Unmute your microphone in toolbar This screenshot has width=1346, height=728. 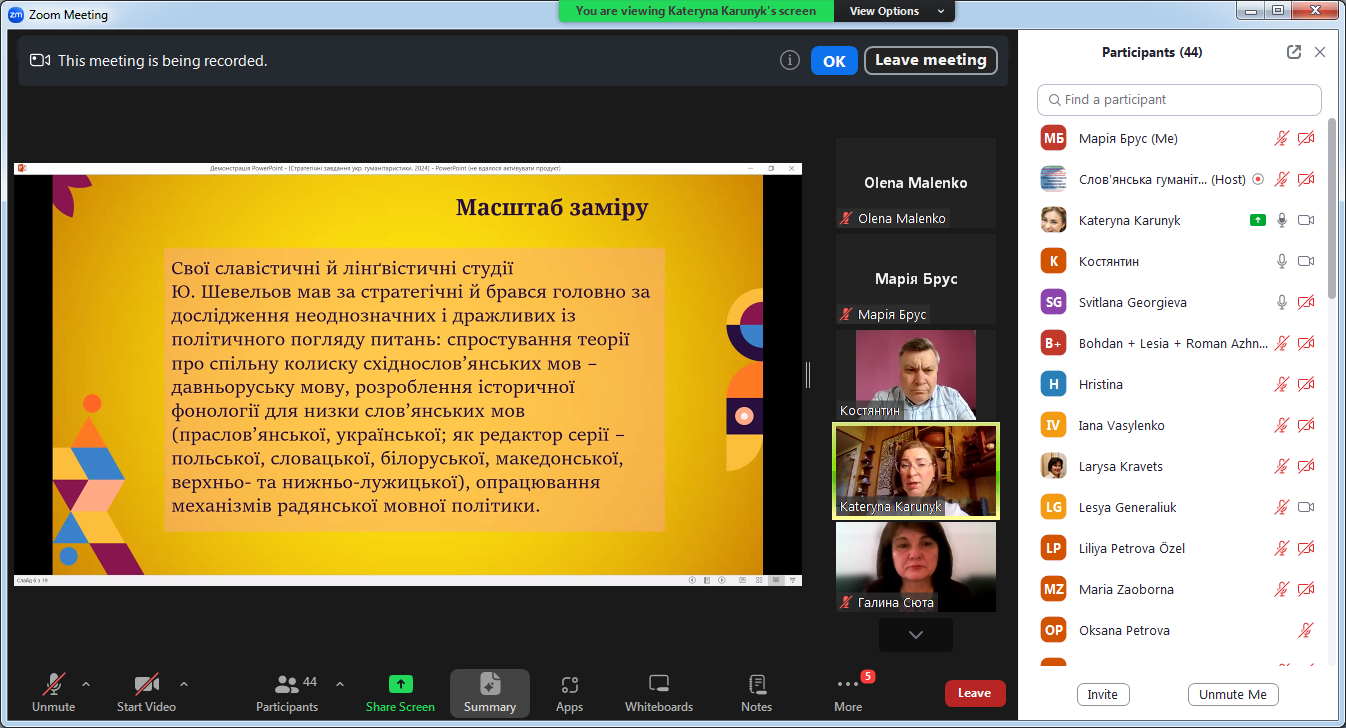pyautogui.click(x=54, y=692)
